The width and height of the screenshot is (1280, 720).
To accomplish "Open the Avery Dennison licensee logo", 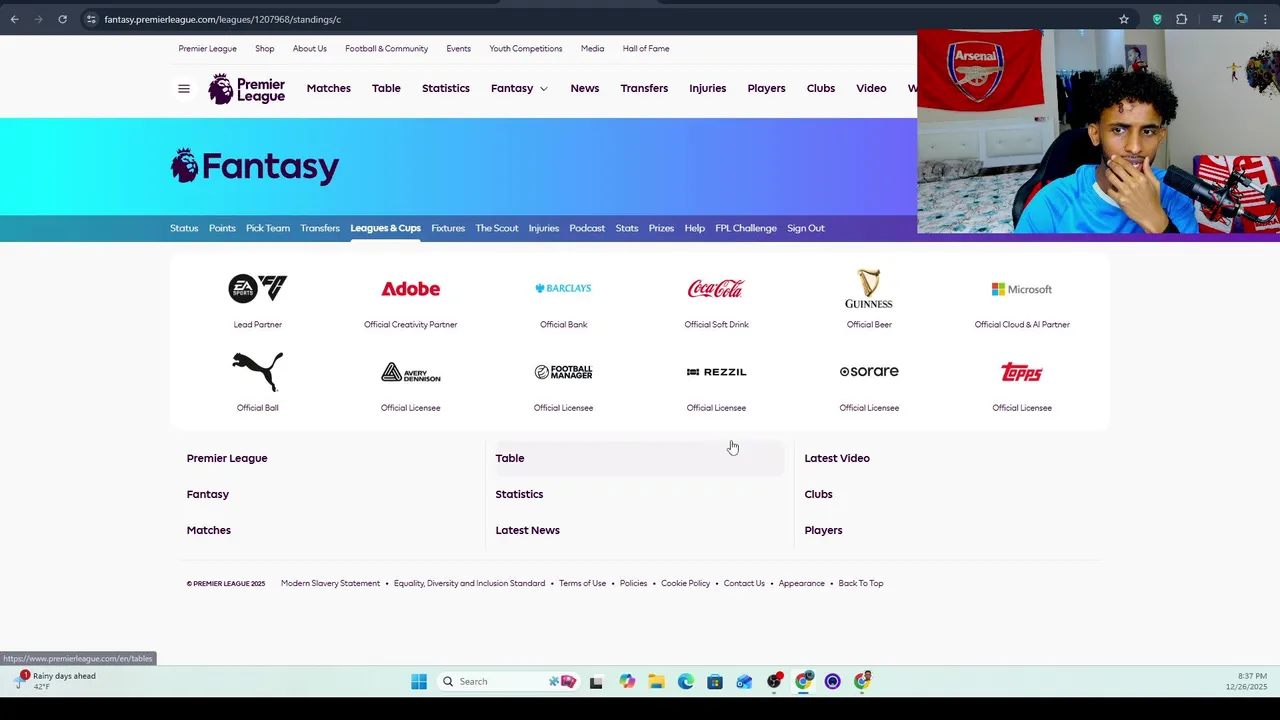I will (x=410, y=372).
